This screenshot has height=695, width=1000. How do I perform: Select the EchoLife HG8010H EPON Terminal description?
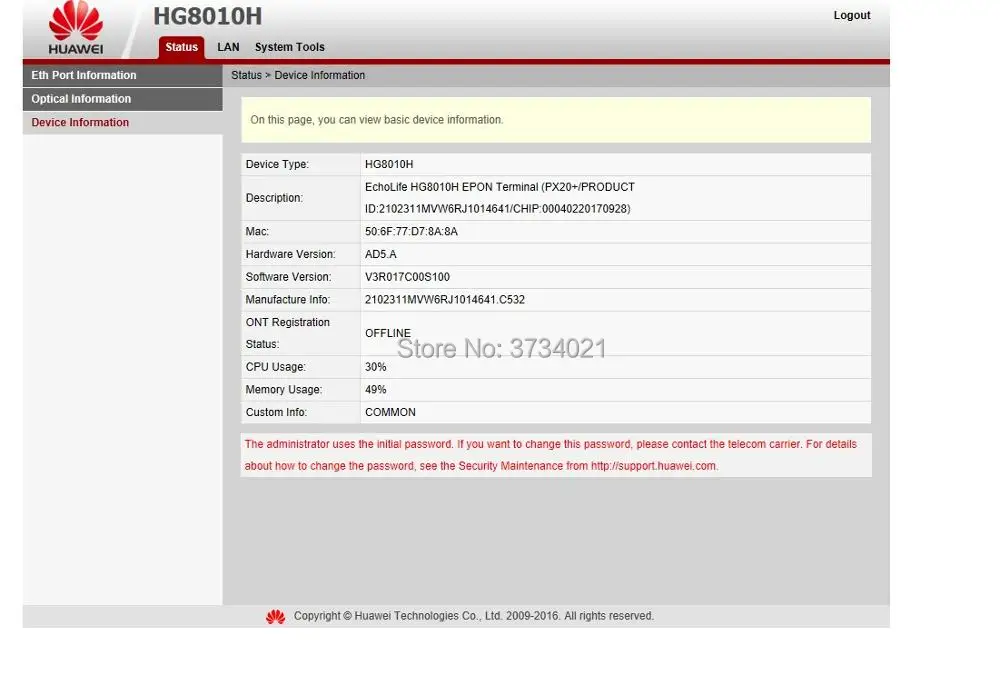coord(499,198)
